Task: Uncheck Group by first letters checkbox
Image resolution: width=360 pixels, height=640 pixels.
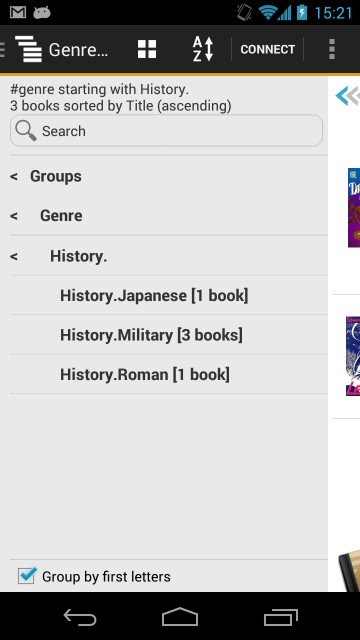Action: click(x=27, y=576)
